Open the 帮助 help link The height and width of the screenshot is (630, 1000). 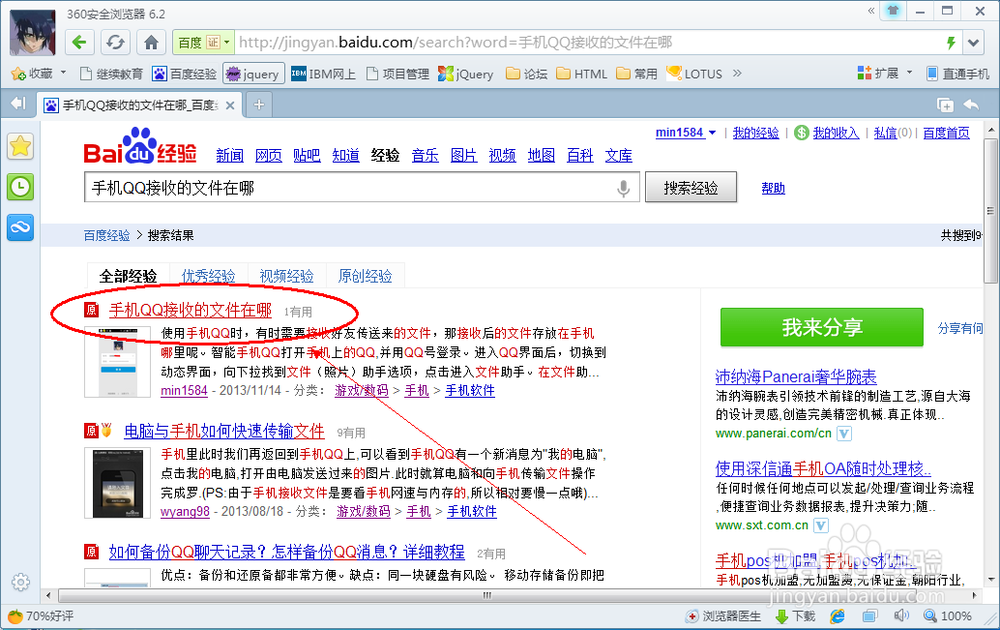773,188
